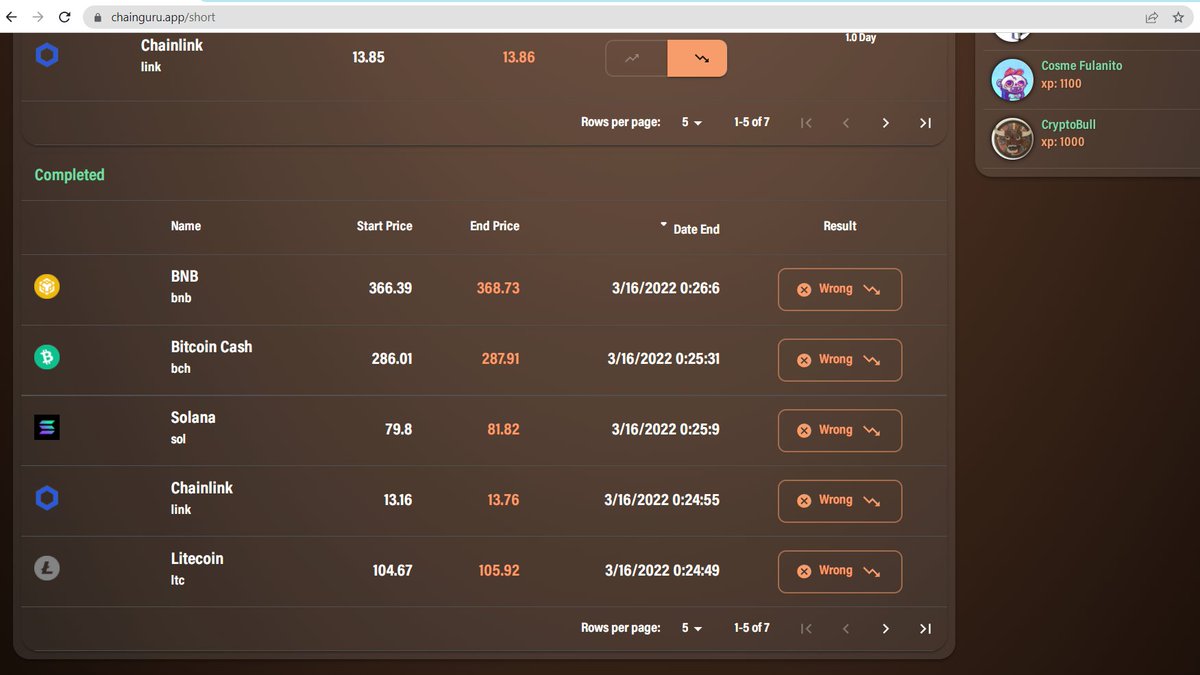Screen dimensions: 1200x675
Task: Click Bitcoin Cash end price 287.91
Action: 501,358
